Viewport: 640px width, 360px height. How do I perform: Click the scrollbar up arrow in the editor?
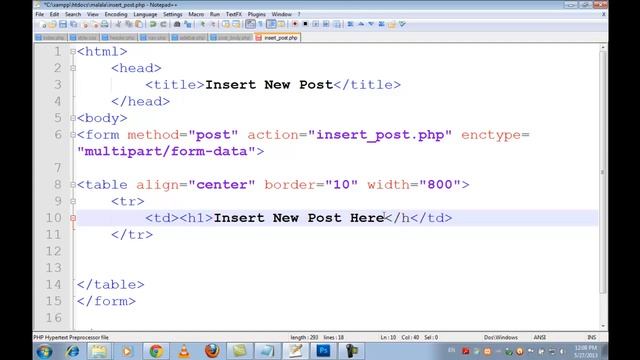pyautogui.click(x=603, y=48)
